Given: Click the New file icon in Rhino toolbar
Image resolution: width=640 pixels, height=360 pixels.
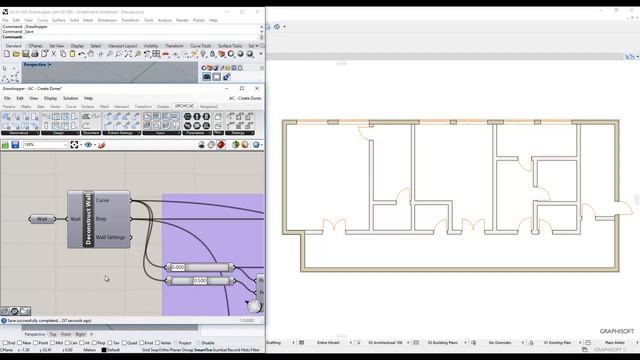Looking at the screenshot, I should 7,54.
